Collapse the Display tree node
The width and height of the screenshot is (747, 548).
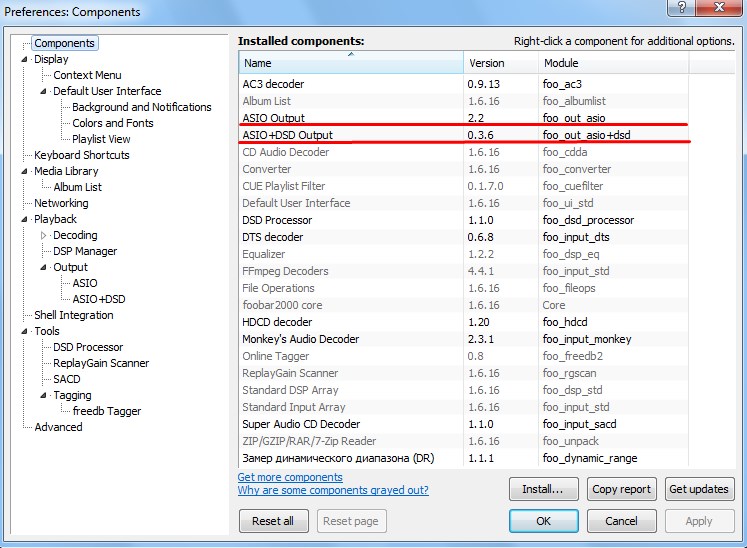24,60
